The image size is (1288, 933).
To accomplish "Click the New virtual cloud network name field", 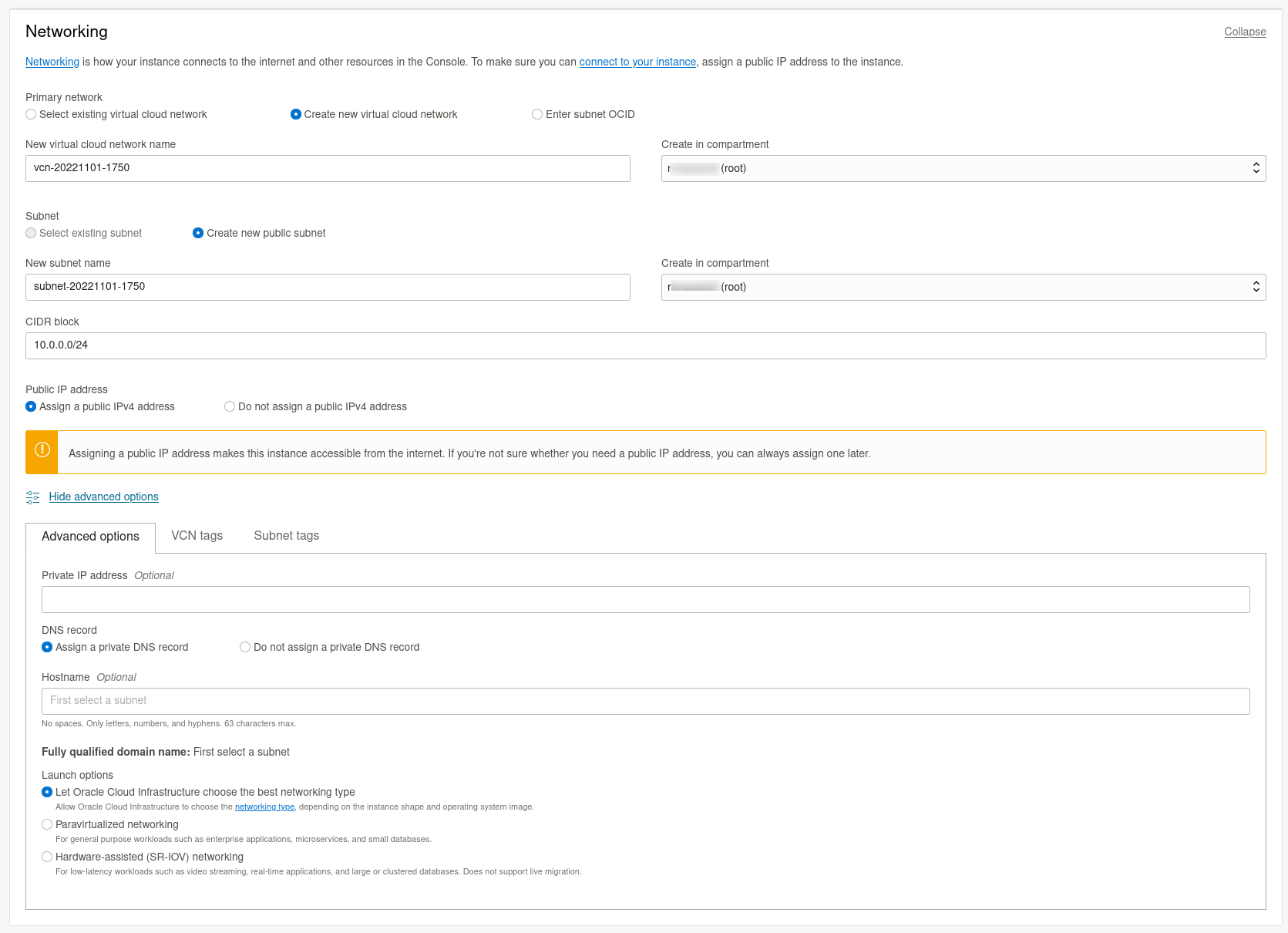I will [x=328, y=168].
